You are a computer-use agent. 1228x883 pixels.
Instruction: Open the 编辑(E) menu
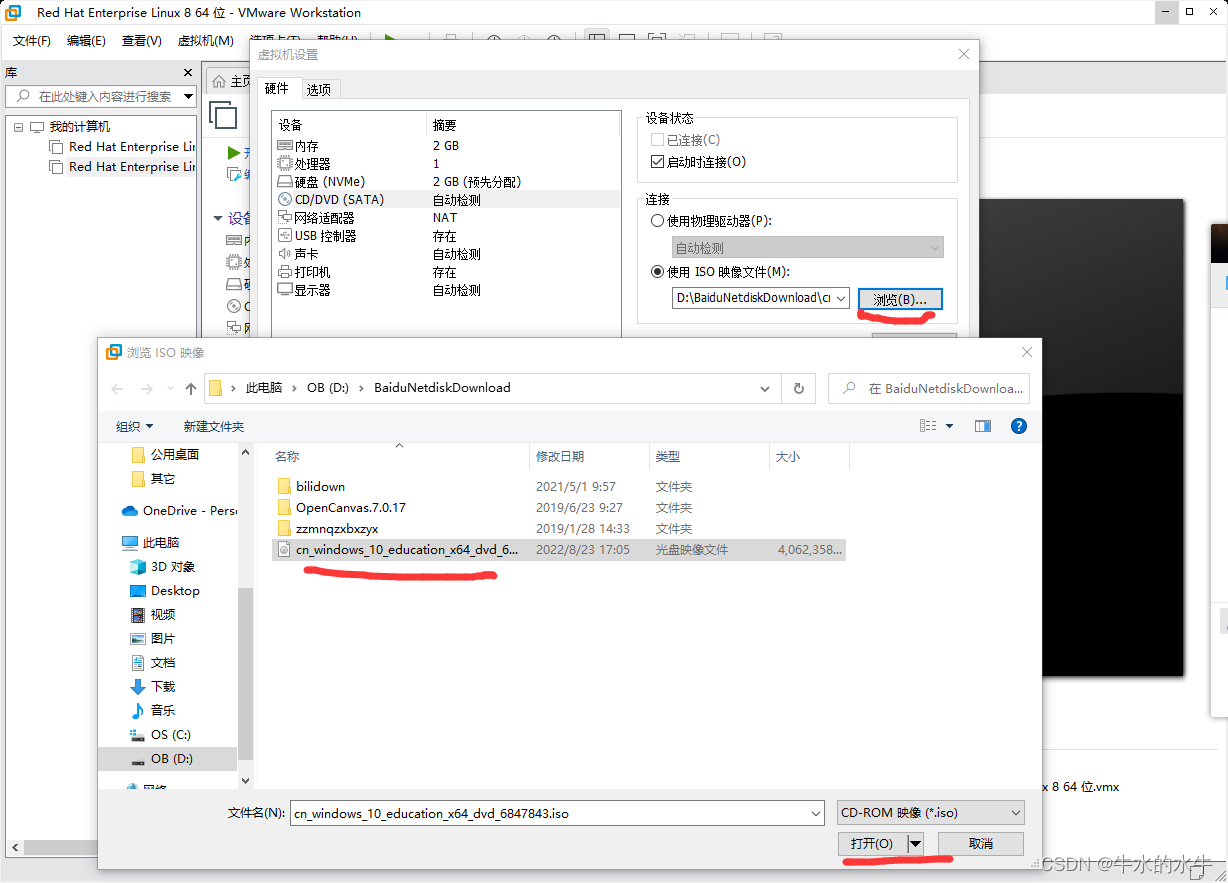point(86,41)
